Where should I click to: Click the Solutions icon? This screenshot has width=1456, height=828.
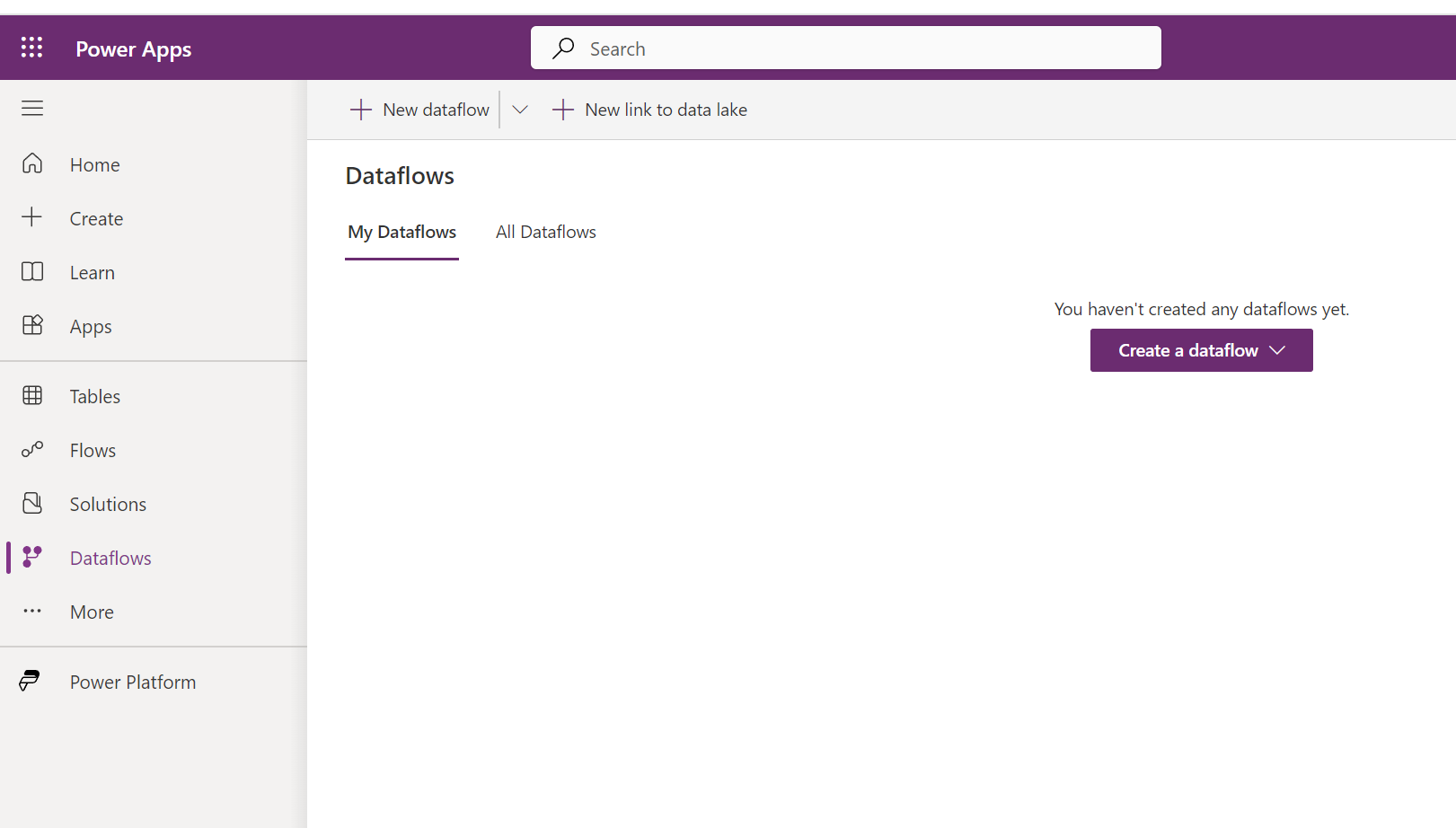(32, 503)
